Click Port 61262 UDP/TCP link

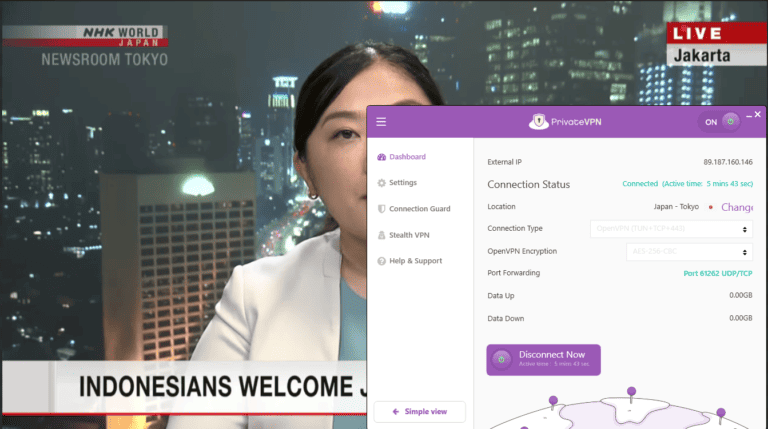click(718, 273)
